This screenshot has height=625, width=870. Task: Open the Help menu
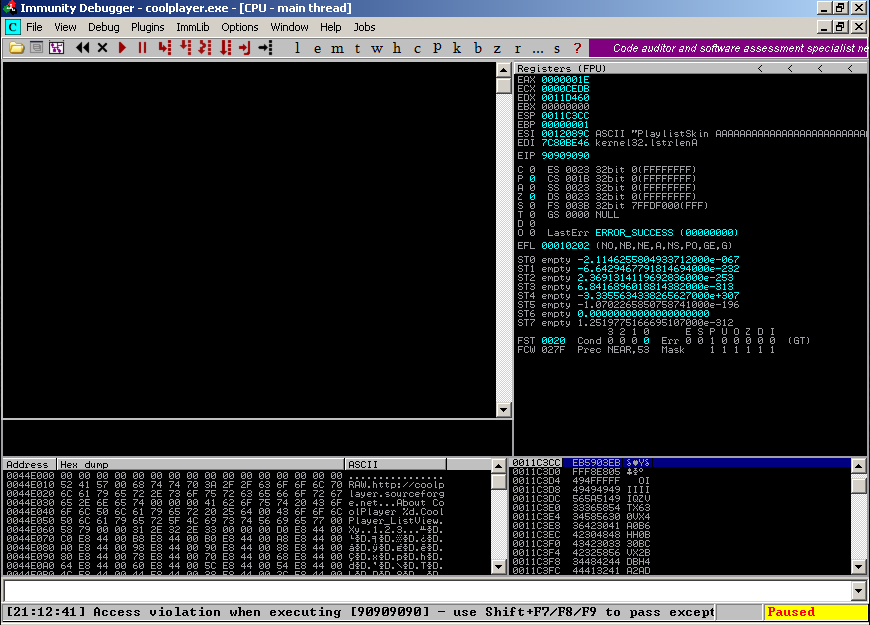(331, 27)
